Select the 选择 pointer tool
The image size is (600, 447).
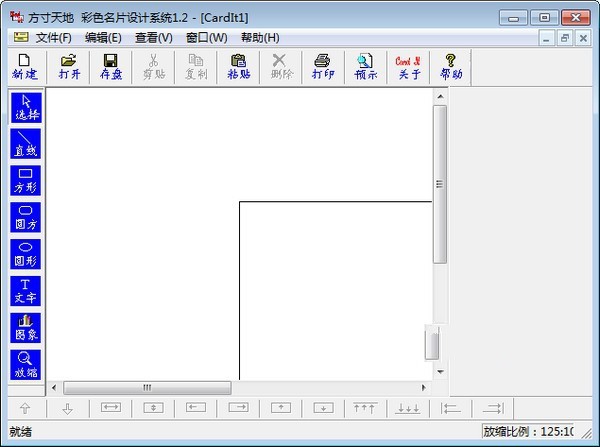[26, 108]
